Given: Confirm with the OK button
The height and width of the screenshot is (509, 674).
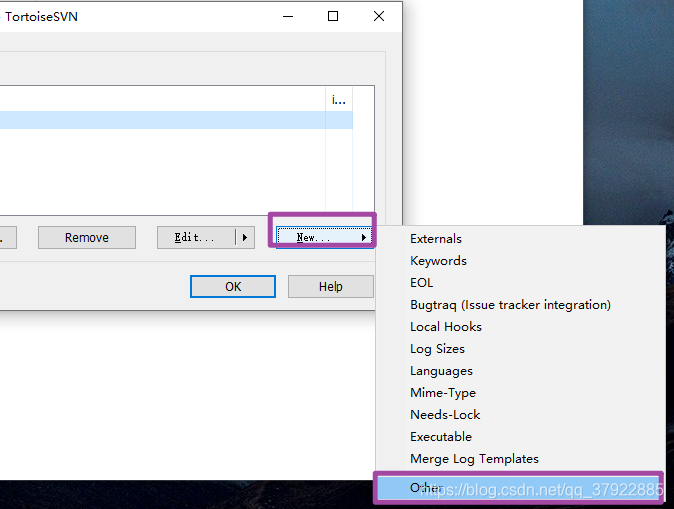Looking at the screenshot, I should (233, 286).
